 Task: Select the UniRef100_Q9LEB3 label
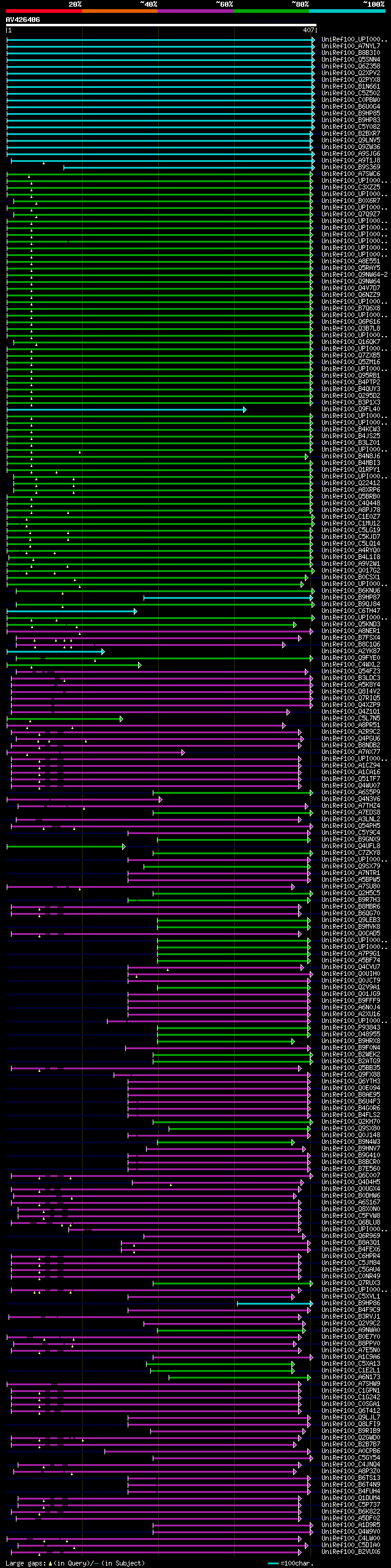(x=351, y=920)
